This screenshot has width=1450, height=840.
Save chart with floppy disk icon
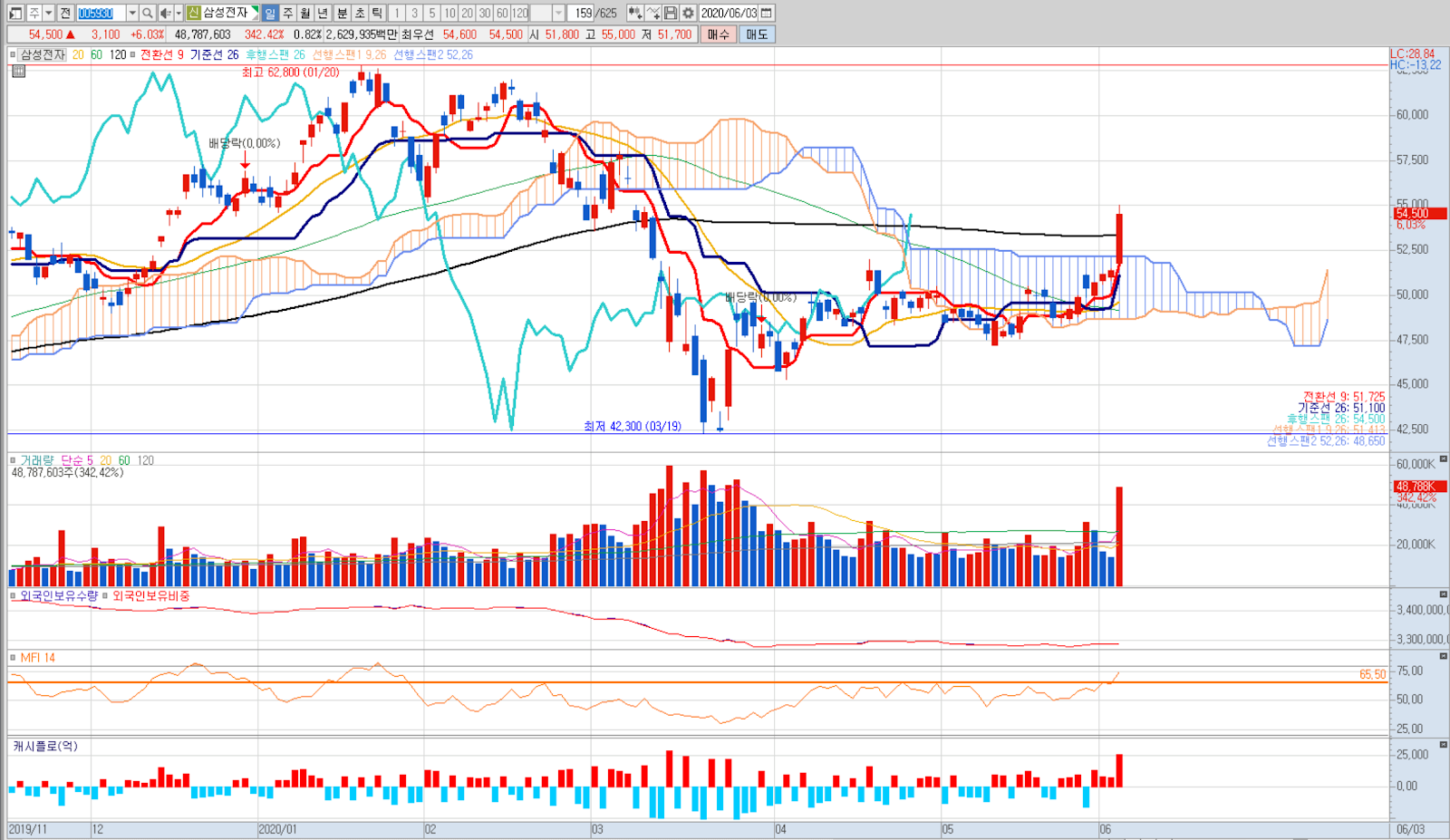tap(671, 13)
